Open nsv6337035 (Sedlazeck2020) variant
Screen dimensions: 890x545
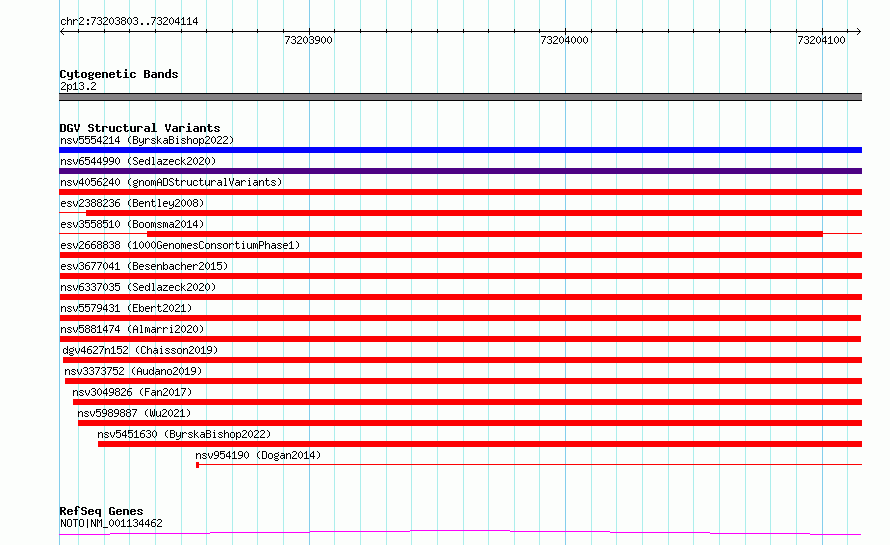point(138,287)
